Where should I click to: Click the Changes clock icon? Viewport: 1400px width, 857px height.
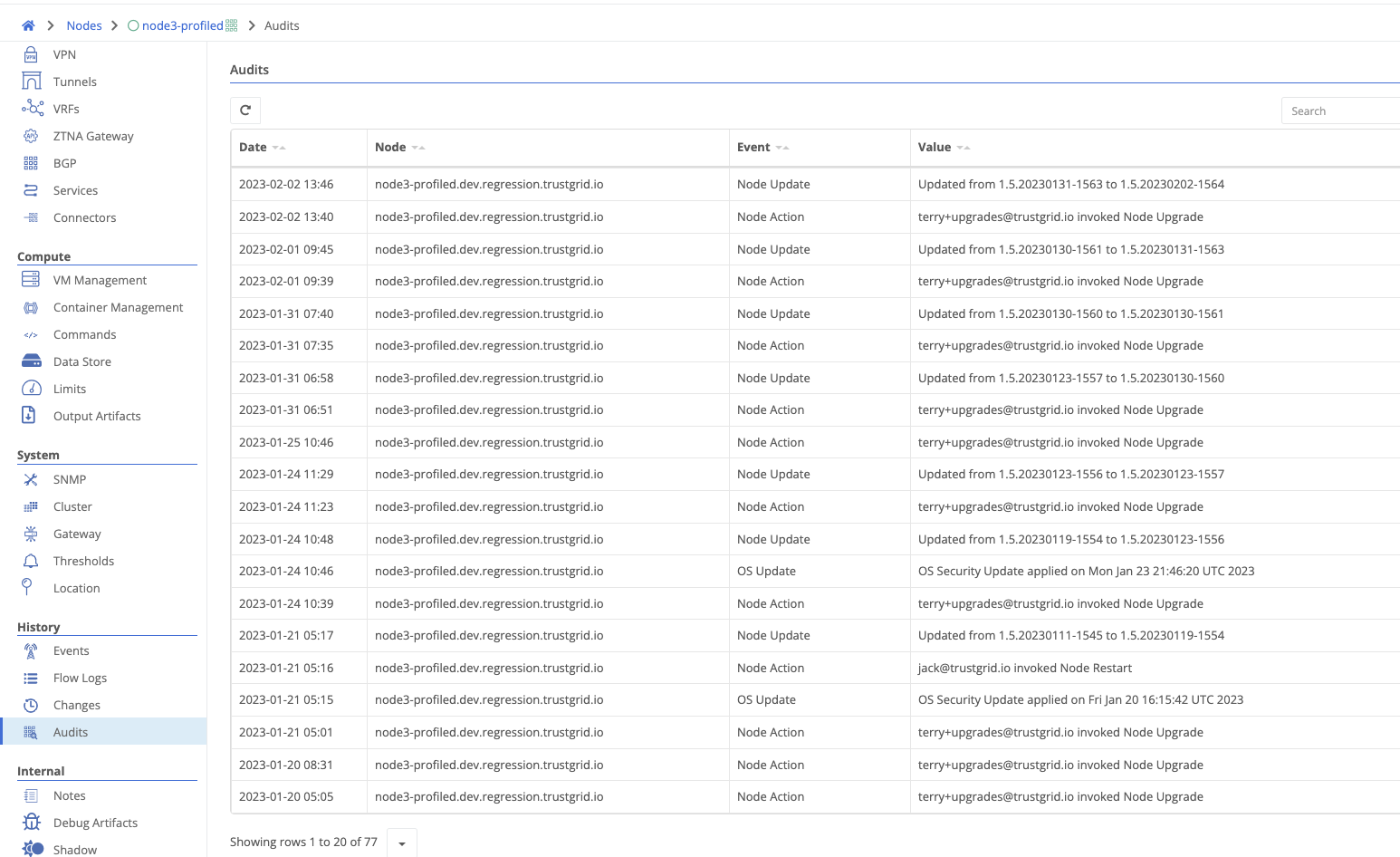(x=31, y=705)
